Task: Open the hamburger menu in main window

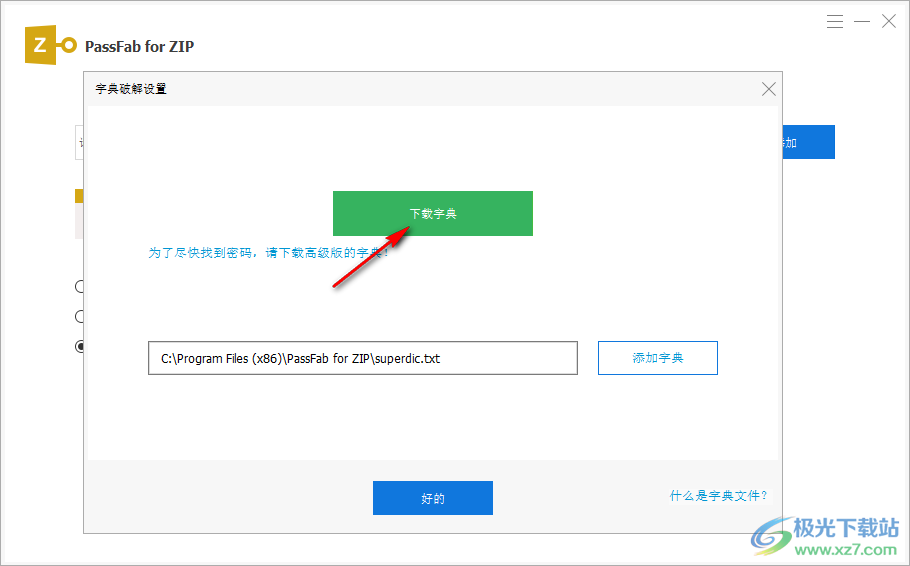Action: (x=835, y=21)
